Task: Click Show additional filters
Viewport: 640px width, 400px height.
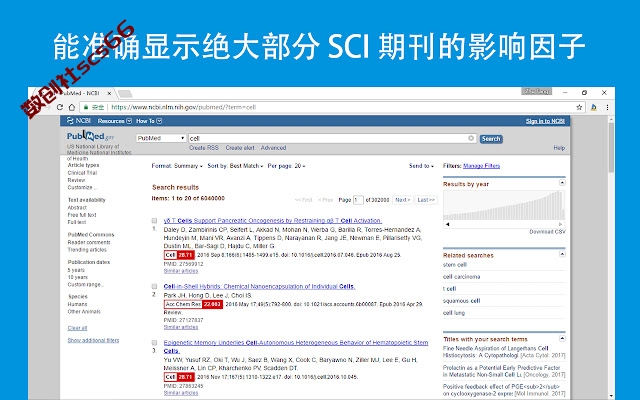Action: pos(93,340)
